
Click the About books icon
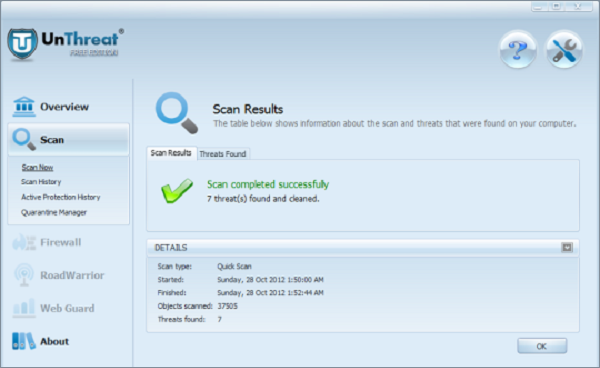pyautogui.click(x=24, y=341)
